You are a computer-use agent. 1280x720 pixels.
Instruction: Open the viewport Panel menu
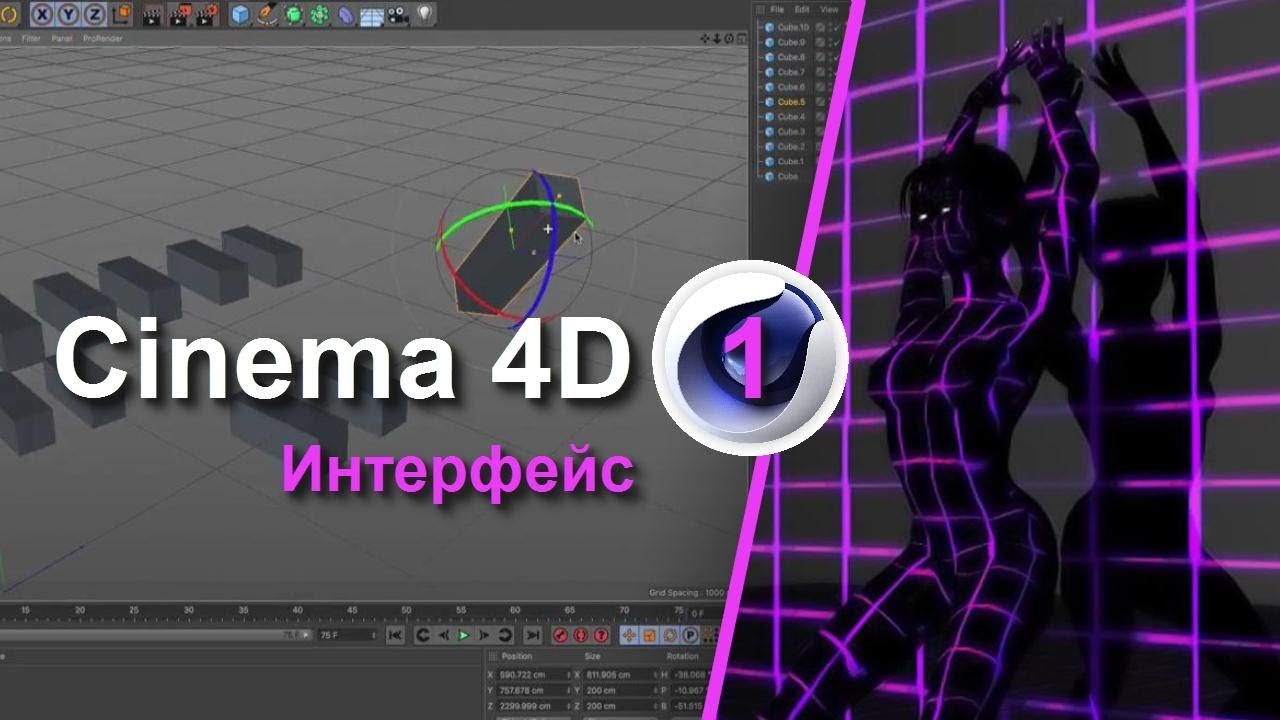[62, 38]
